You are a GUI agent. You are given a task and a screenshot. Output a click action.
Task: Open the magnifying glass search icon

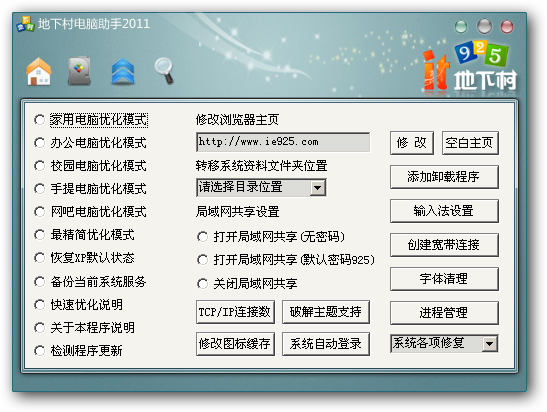click(x=164, y=71)
